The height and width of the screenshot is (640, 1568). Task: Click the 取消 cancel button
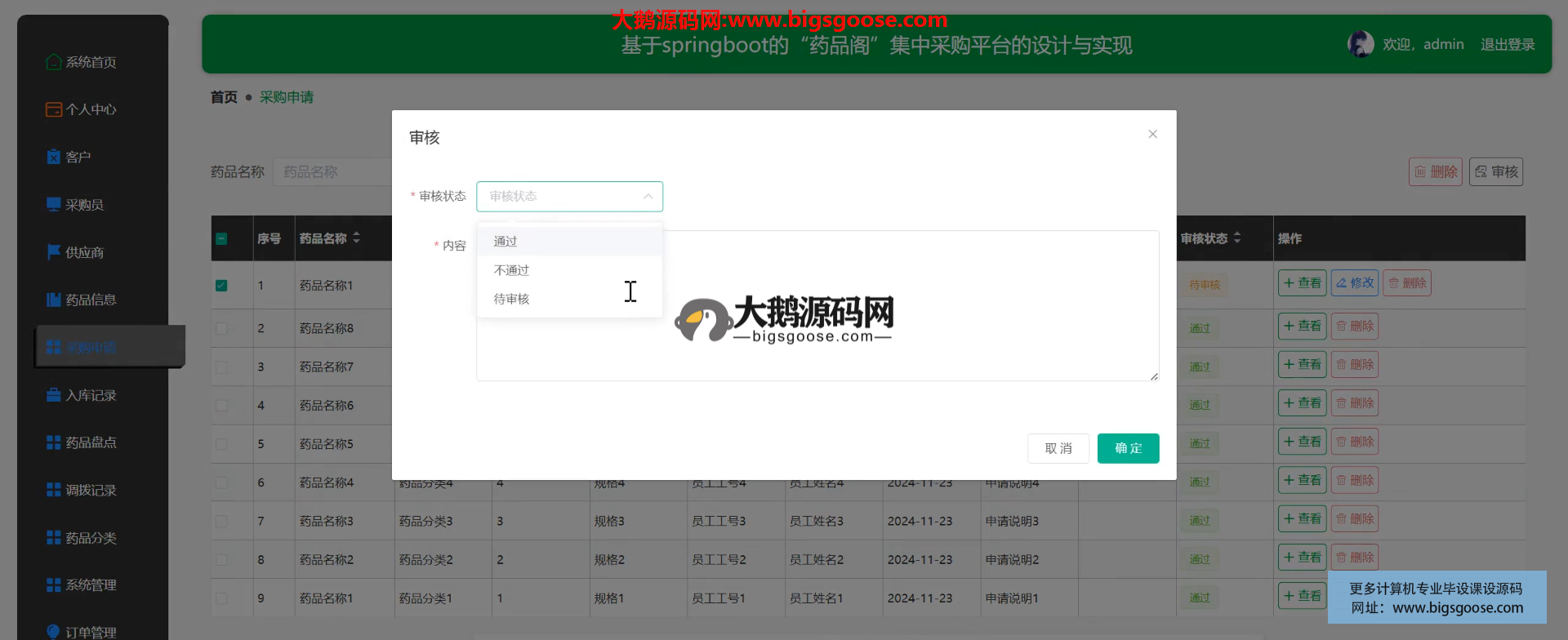click(1058, 448)
